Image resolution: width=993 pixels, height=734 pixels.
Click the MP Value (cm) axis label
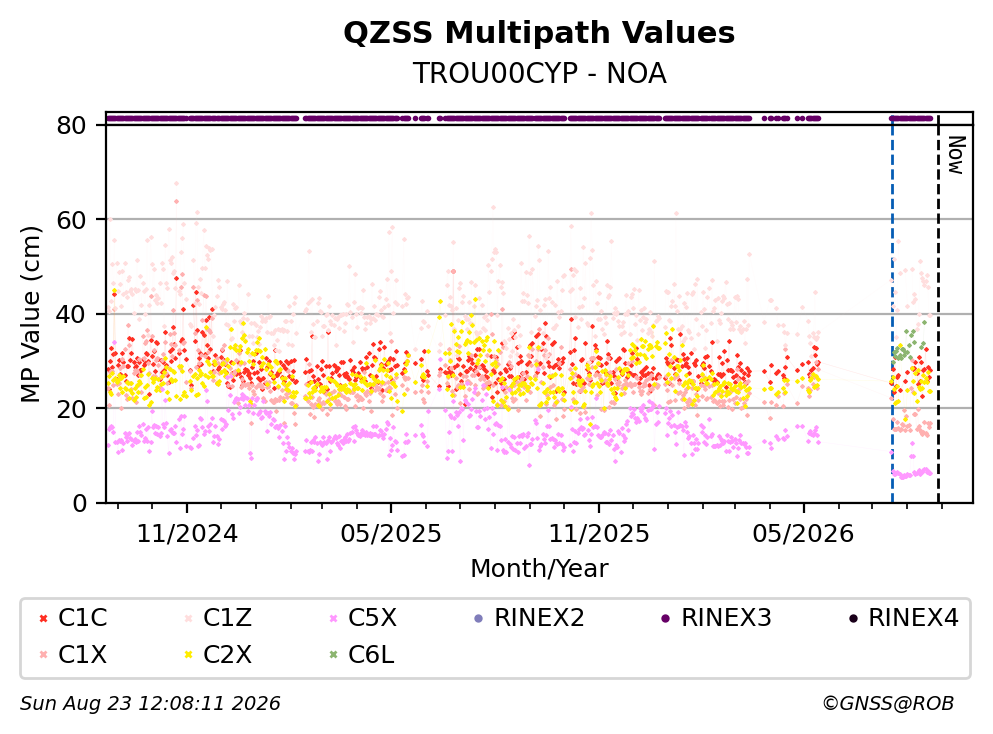(30, 314)
